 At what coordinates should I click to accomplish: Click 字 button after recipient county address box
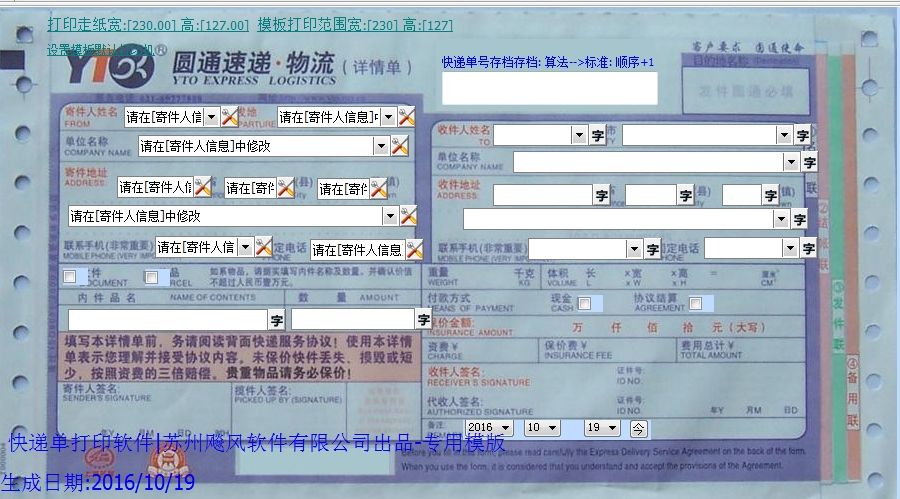685,195
